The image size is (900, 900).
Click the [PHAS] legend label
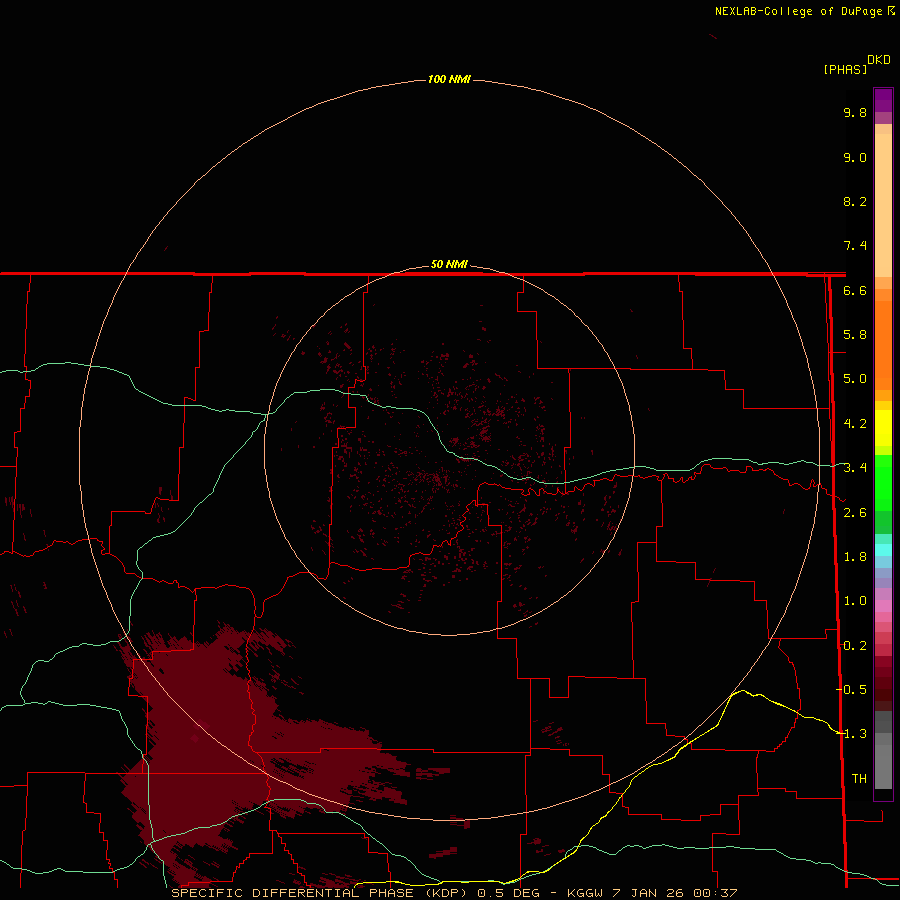pos(845,69)
